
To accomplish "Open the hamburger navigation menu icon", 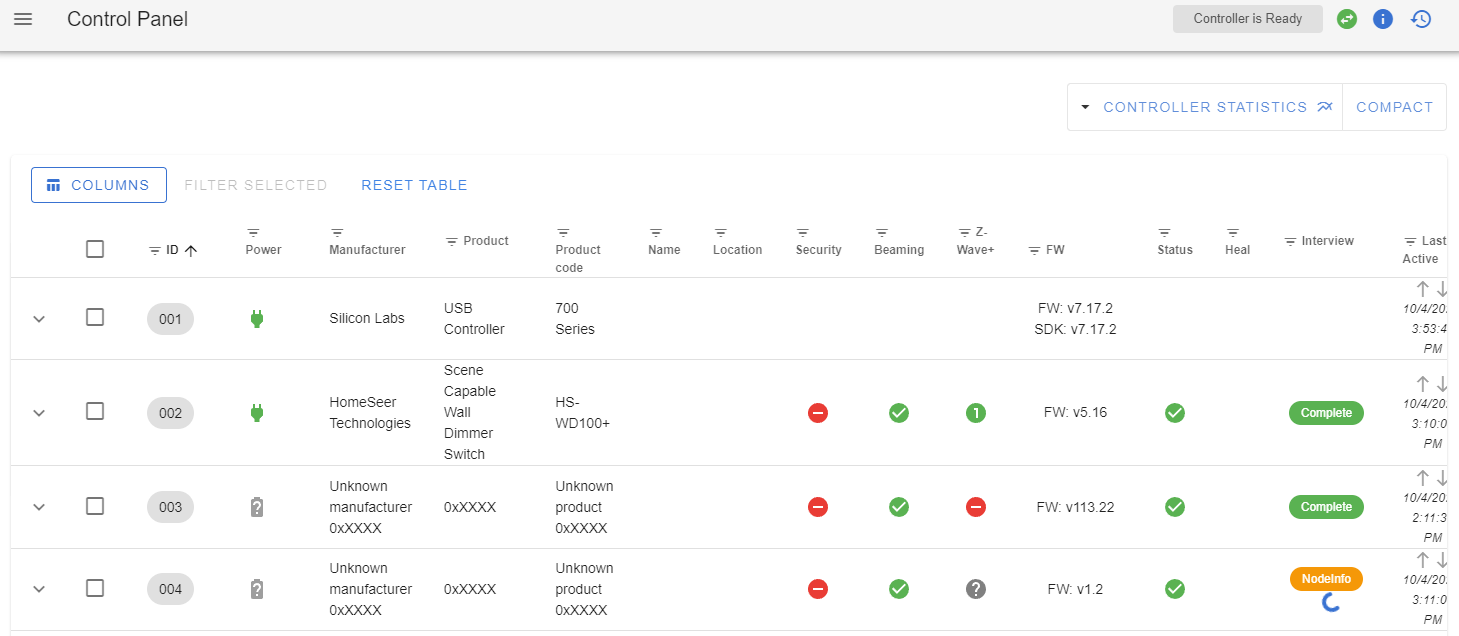I will 22,18.
